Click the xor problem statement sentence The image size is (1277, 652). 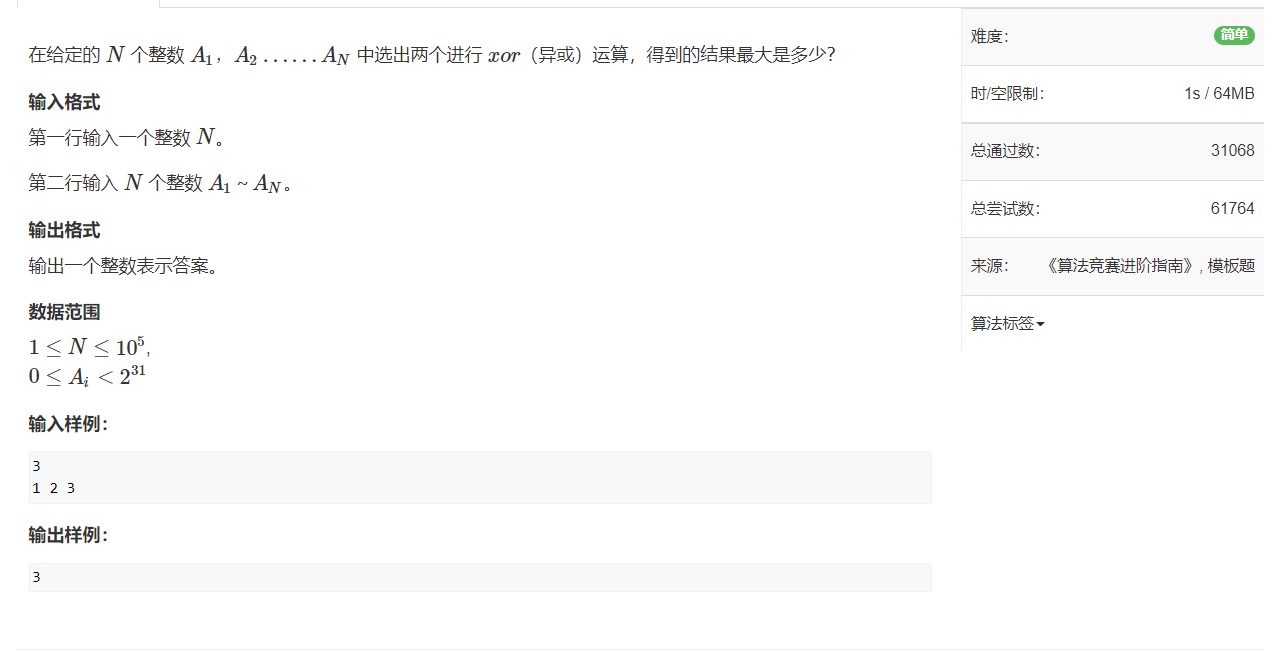pyautogui.click(x=432, y=55)
